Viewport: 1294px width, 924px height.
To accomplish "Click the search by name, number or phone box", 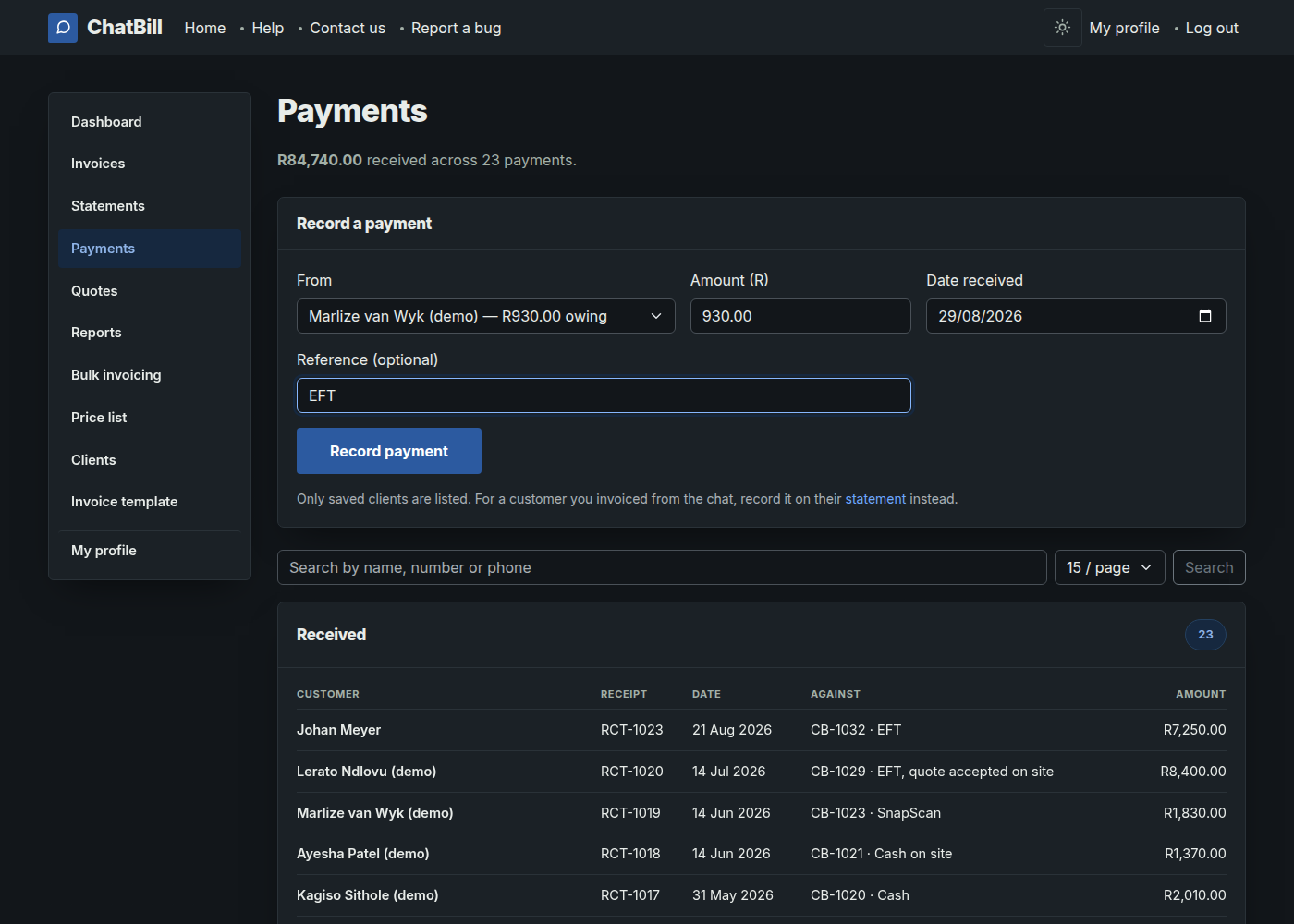I will (662, 567).
